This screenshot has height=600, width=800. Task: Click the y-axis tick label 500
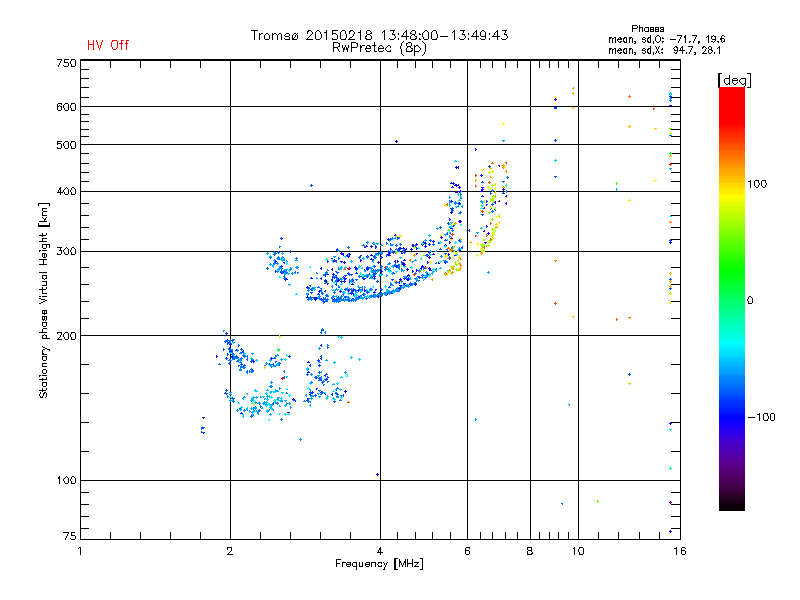coord(66,145)
